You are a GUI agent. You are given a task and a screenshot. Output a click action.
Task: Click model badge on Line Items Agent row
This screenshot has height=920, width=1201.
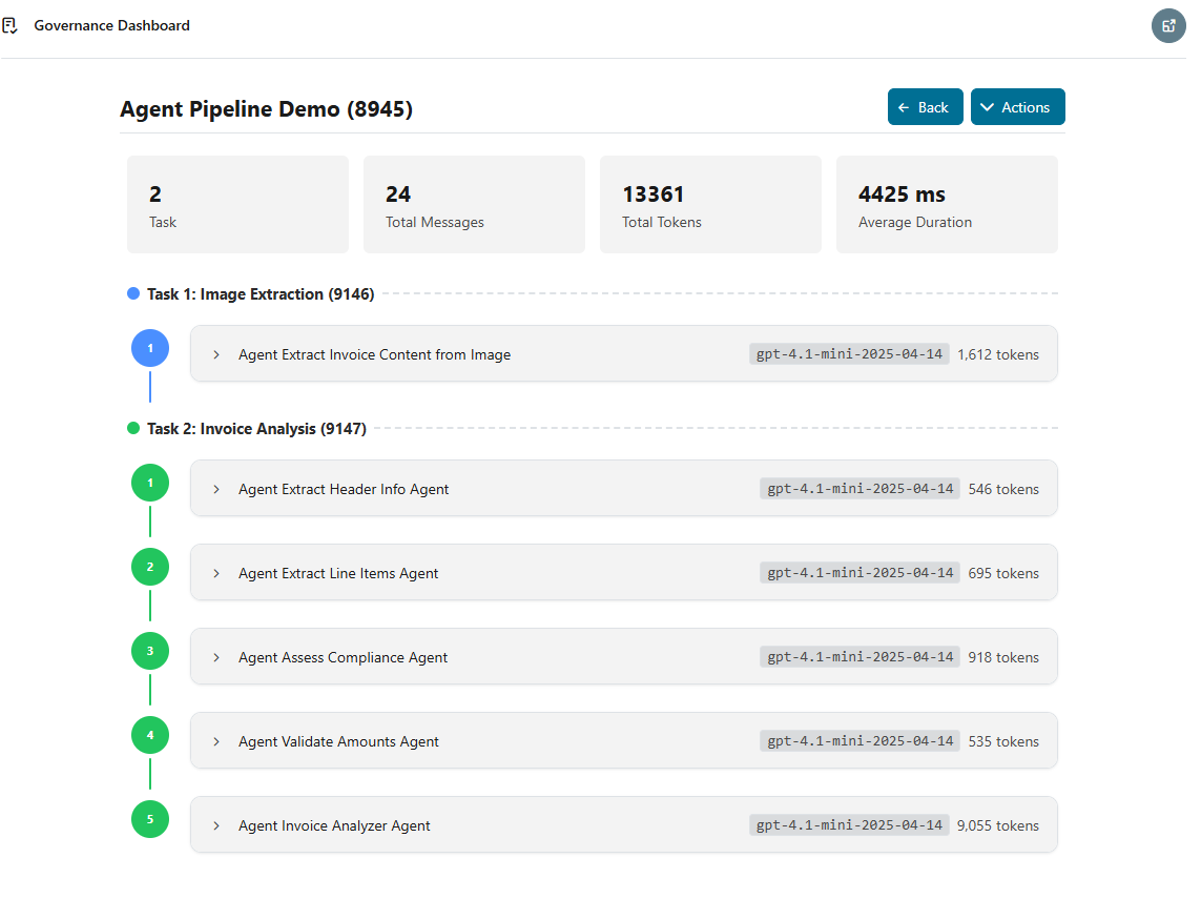click(860, 573)
